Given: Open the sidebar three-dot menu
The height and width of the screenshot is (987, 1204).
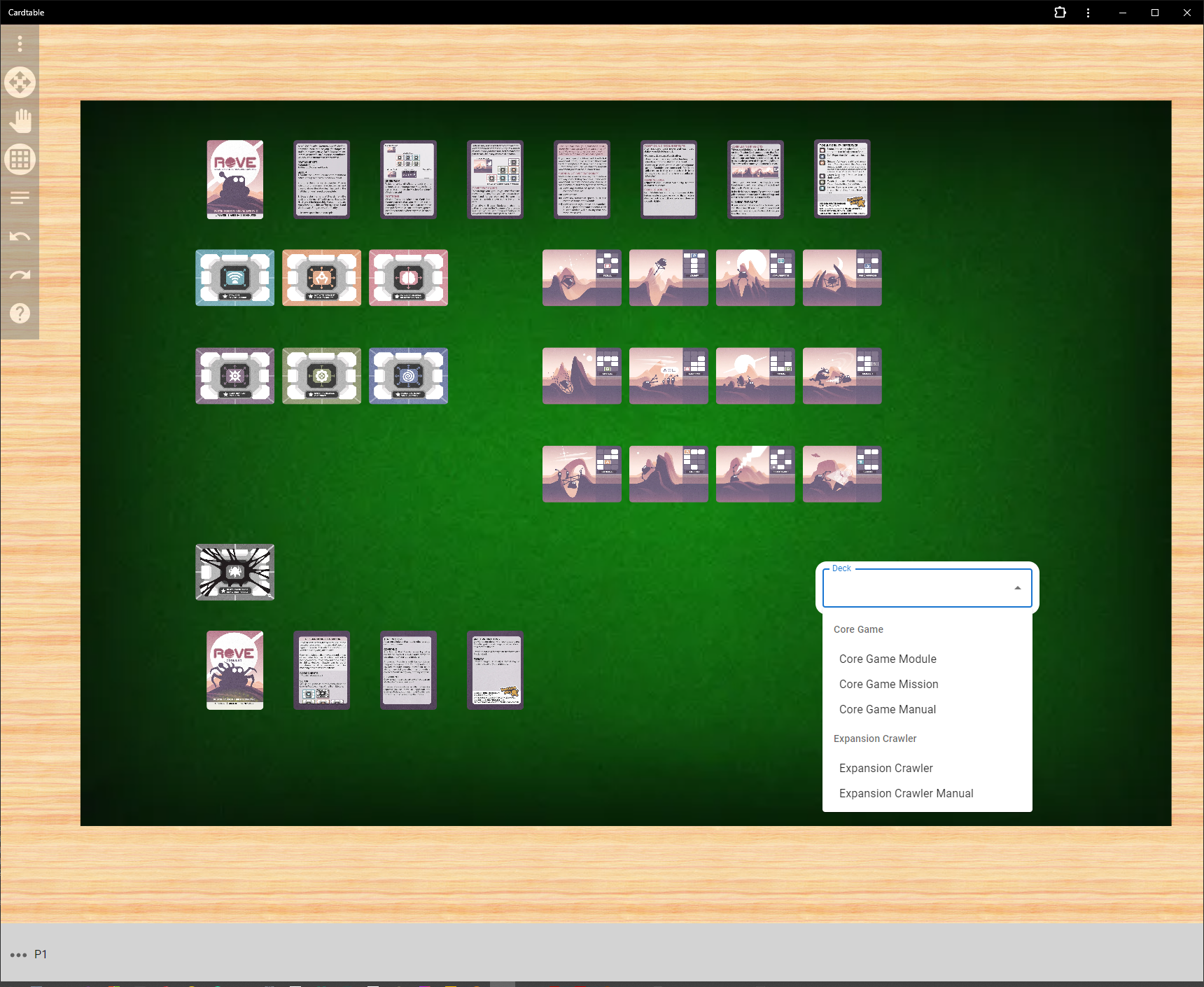Looking at the screenshot, I should tap(20, 44).
